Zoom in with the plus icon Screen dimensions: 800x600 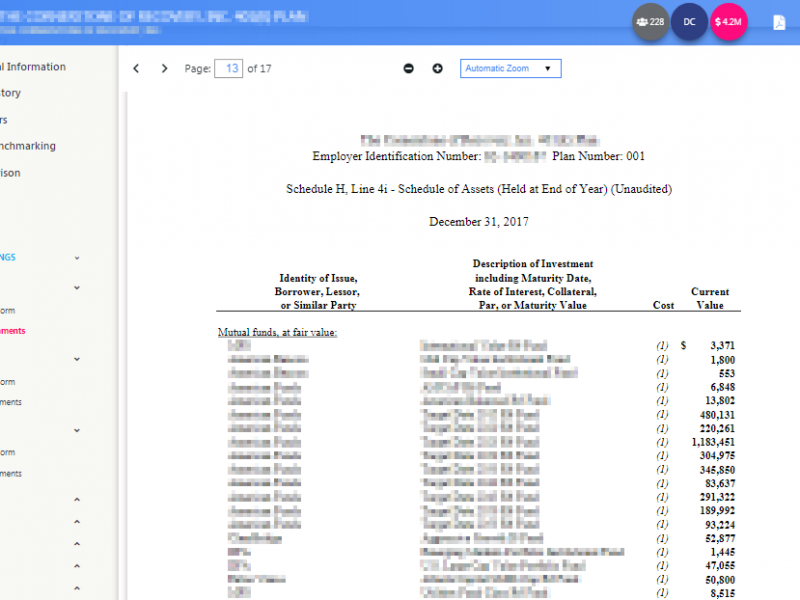(x=437, y=69)
